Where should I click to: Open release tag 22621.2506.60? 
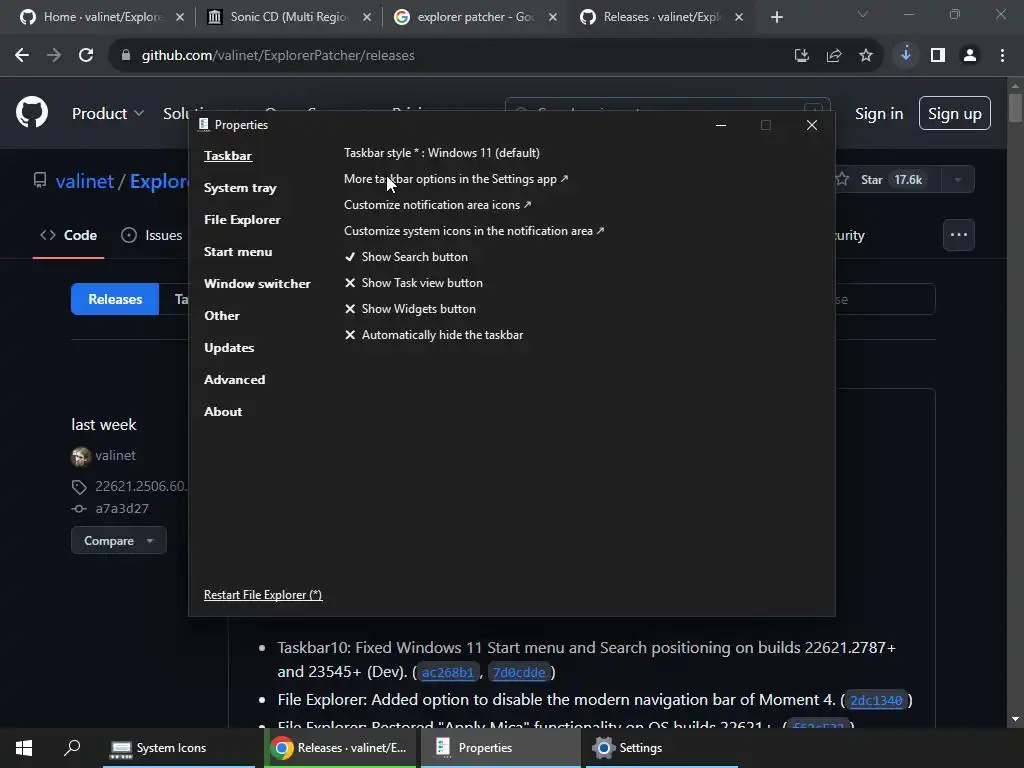(140, 487)
